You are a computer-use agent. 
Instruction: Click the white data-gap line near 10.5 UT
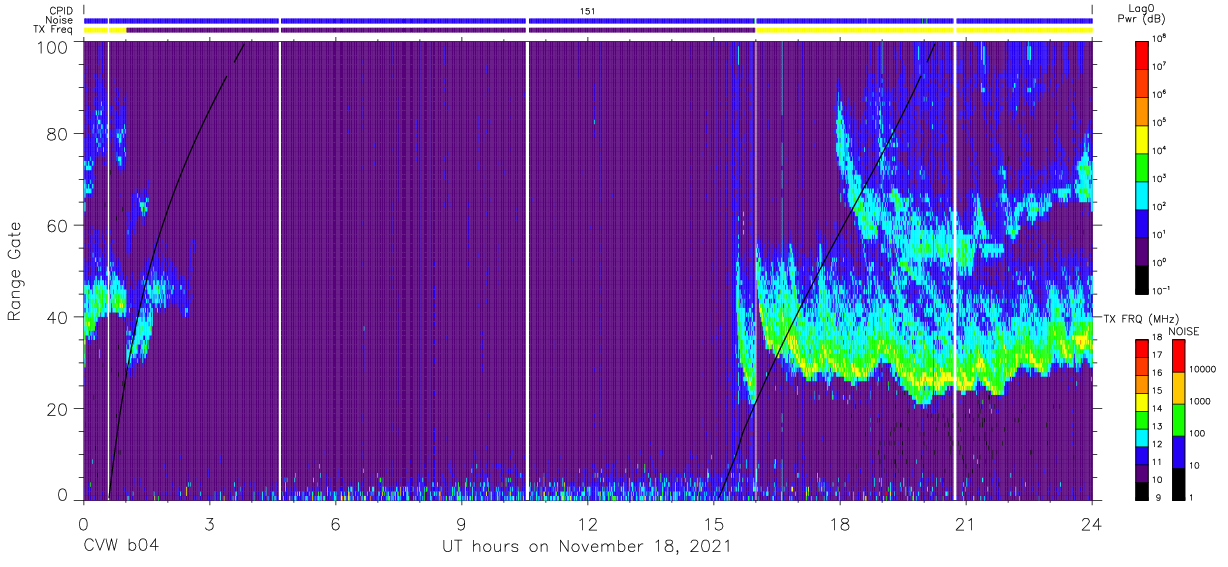click(526, 270)
